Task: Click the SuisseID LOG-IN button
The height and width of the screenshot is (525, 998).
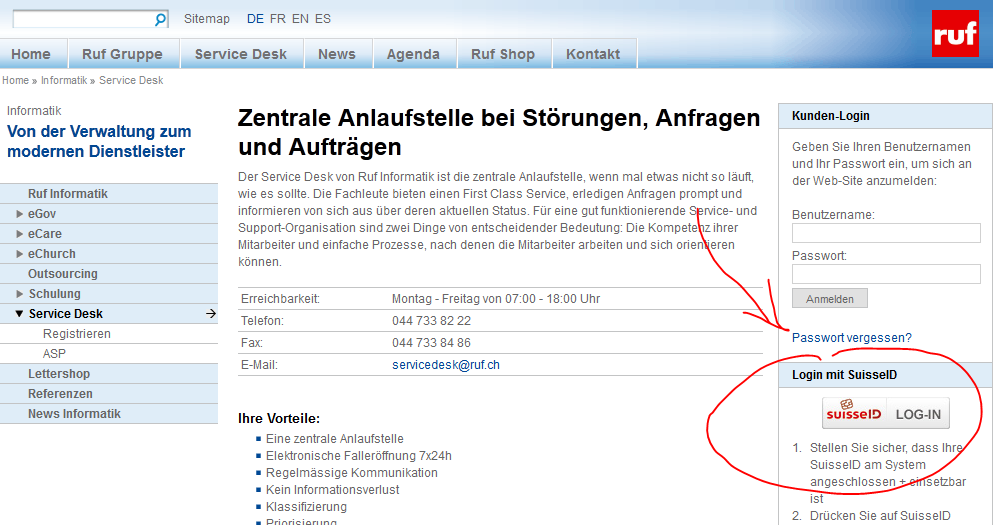Action: click(885, 413)
